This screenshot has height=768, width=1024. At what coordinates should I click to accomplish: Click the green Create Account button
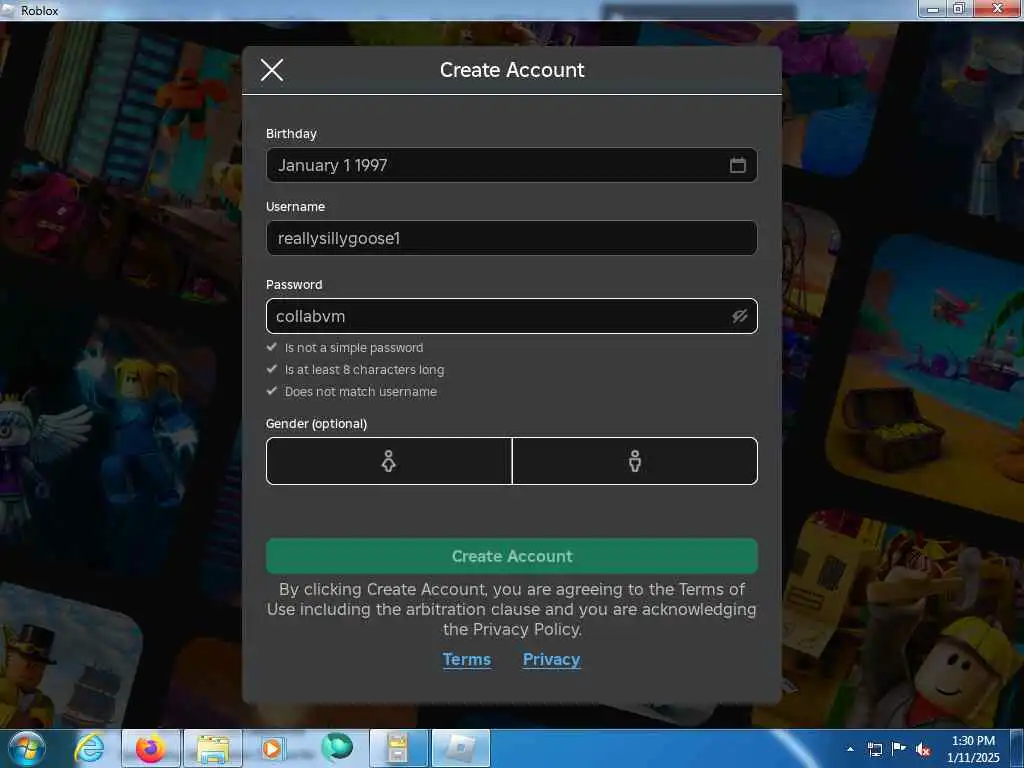pos(511,556)
